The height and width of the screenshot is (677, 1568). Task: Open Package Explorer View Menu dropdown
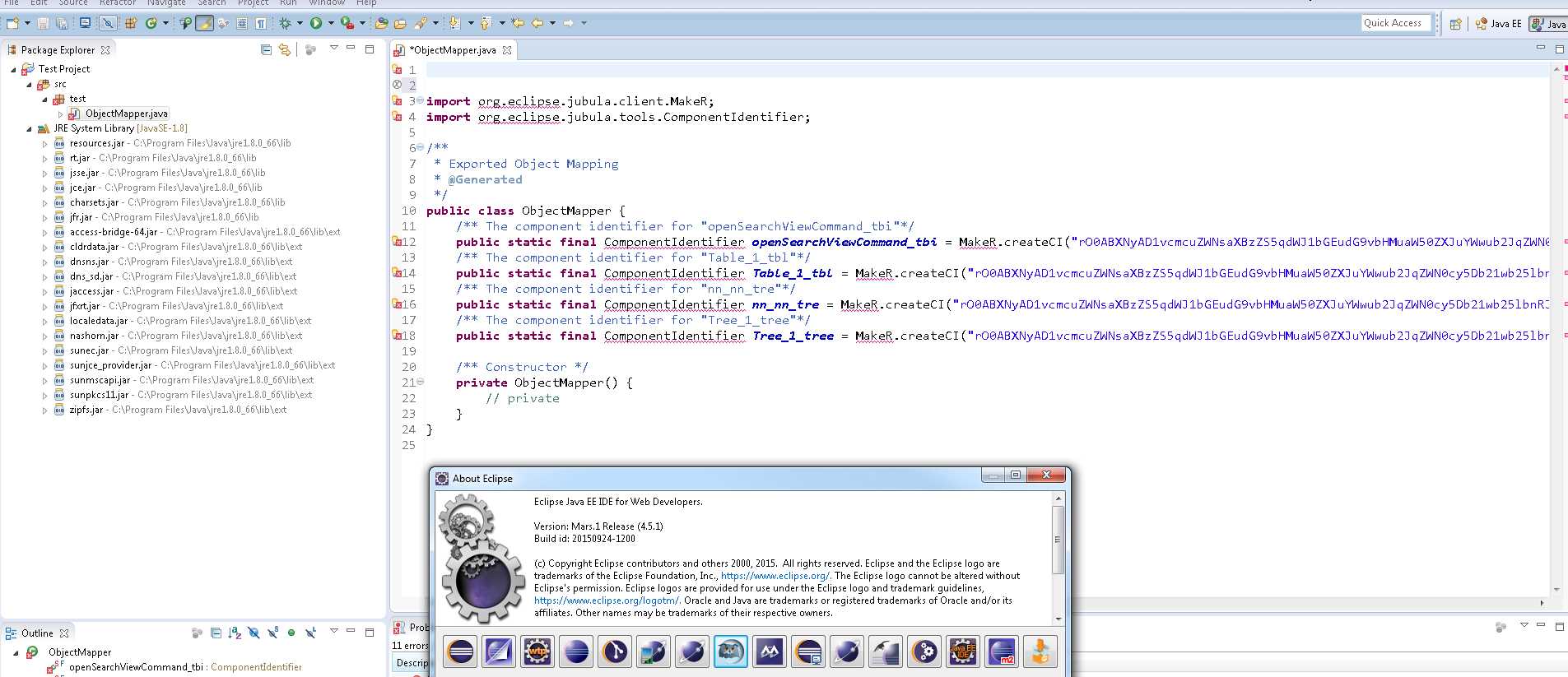(x=334, y=49)
